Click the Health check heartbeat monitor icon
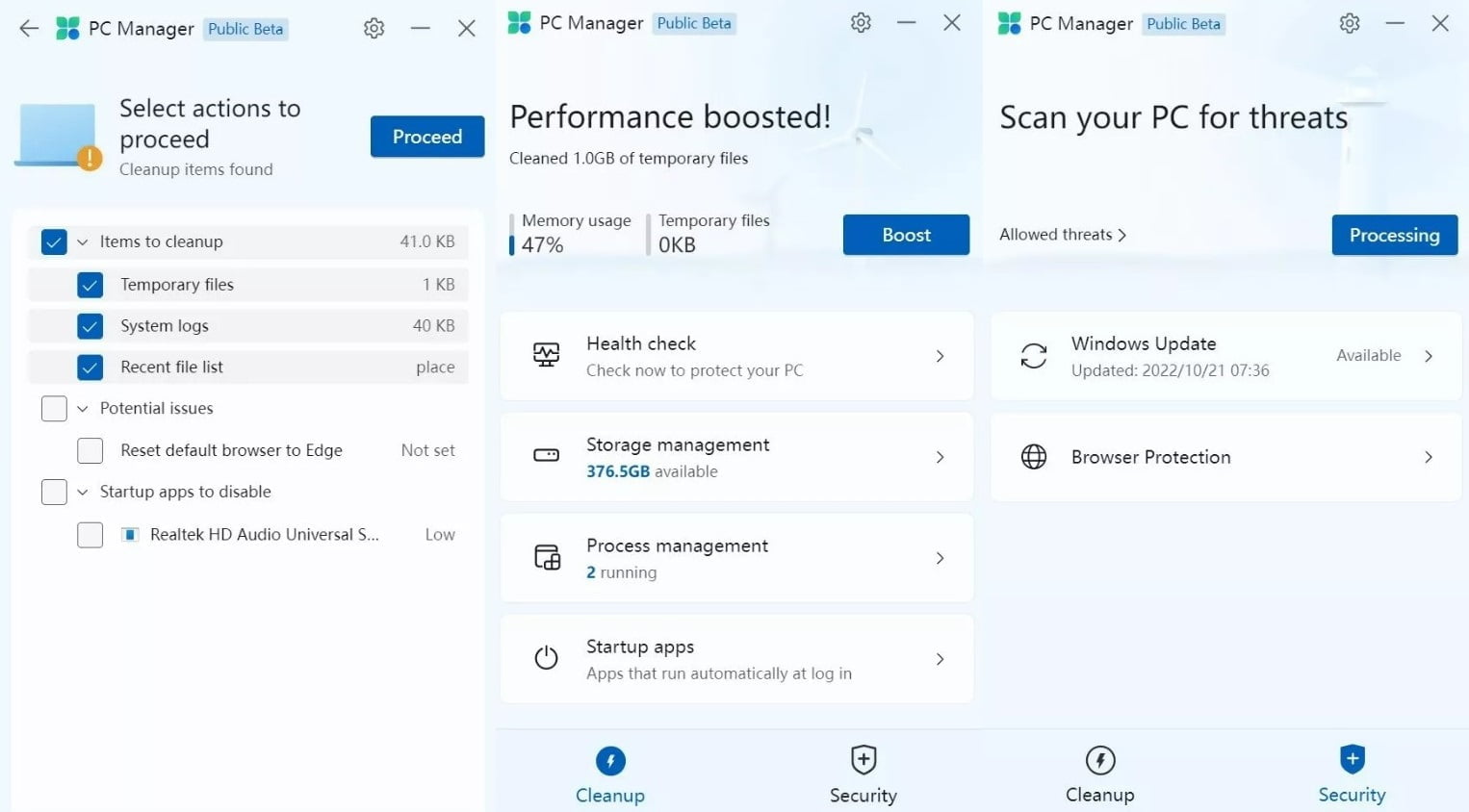Viewport: 1469px width, 812px height. (x=546, y=355)
